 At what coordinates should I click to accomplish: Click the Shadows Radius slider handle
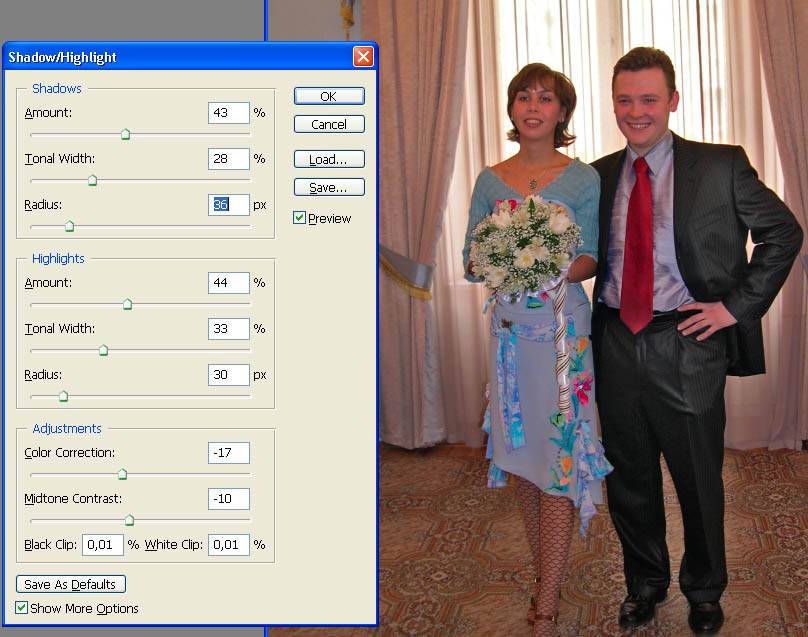[x=70, y=226]
